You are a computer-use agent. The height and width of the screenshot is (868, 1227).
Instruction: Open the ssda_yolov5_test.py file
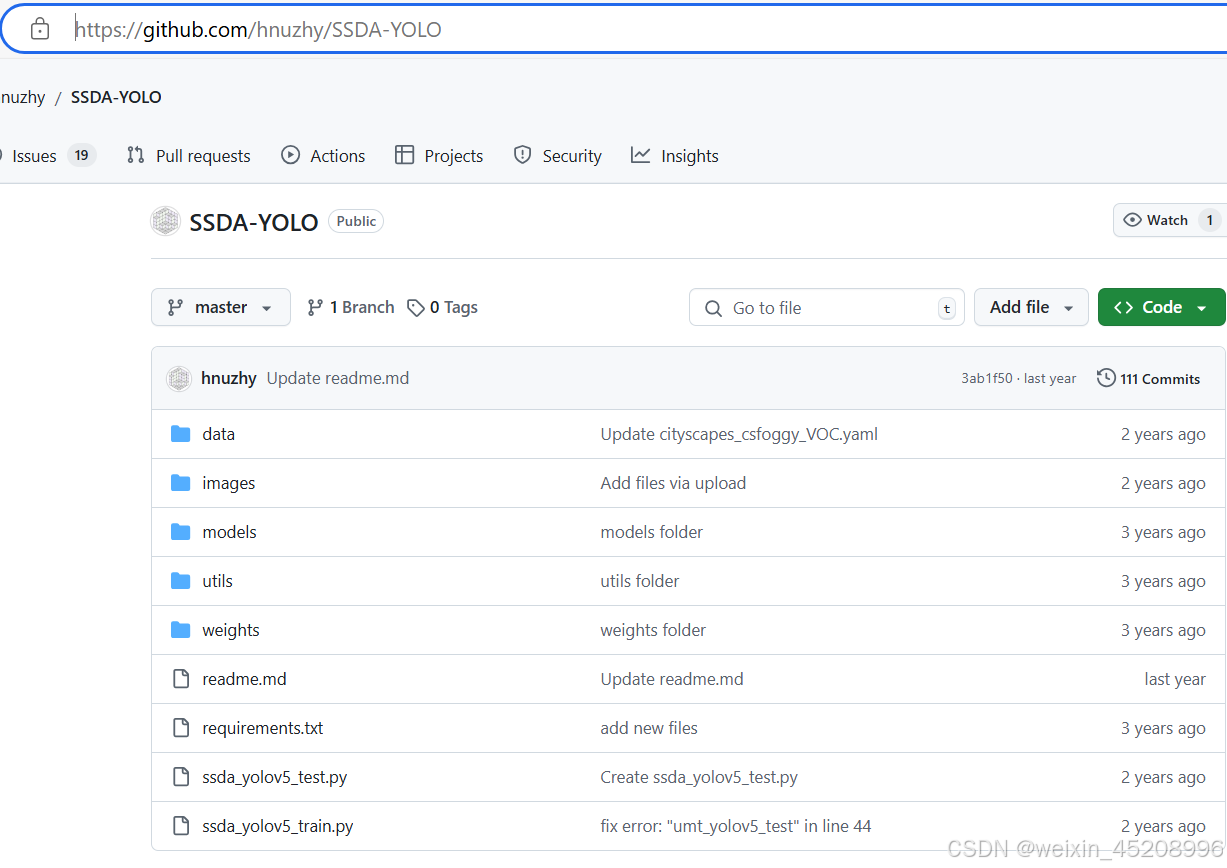(275, 777)
